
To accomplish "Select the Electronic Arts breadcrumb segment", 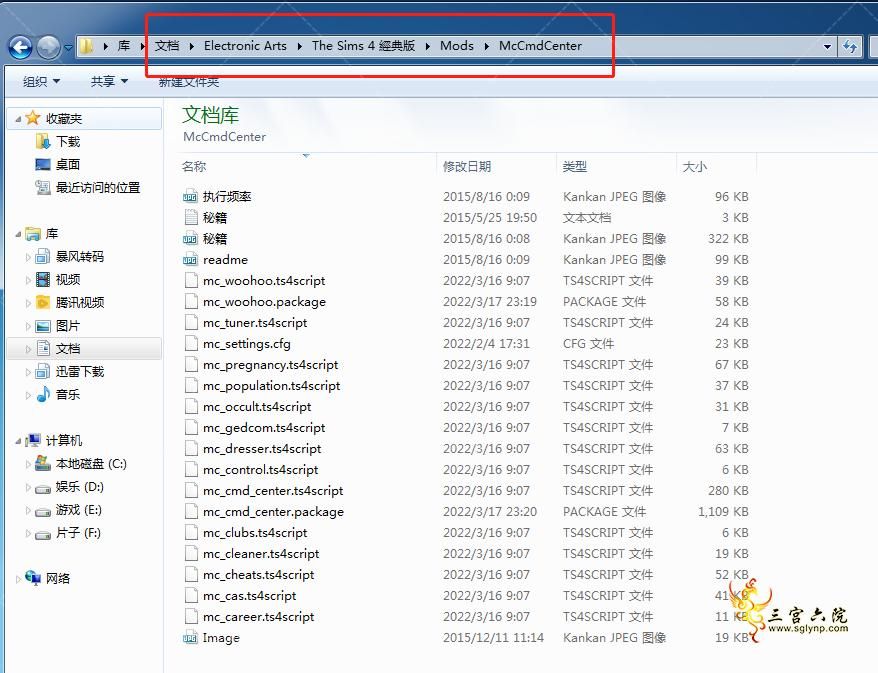I will click(x=245, y=46).
